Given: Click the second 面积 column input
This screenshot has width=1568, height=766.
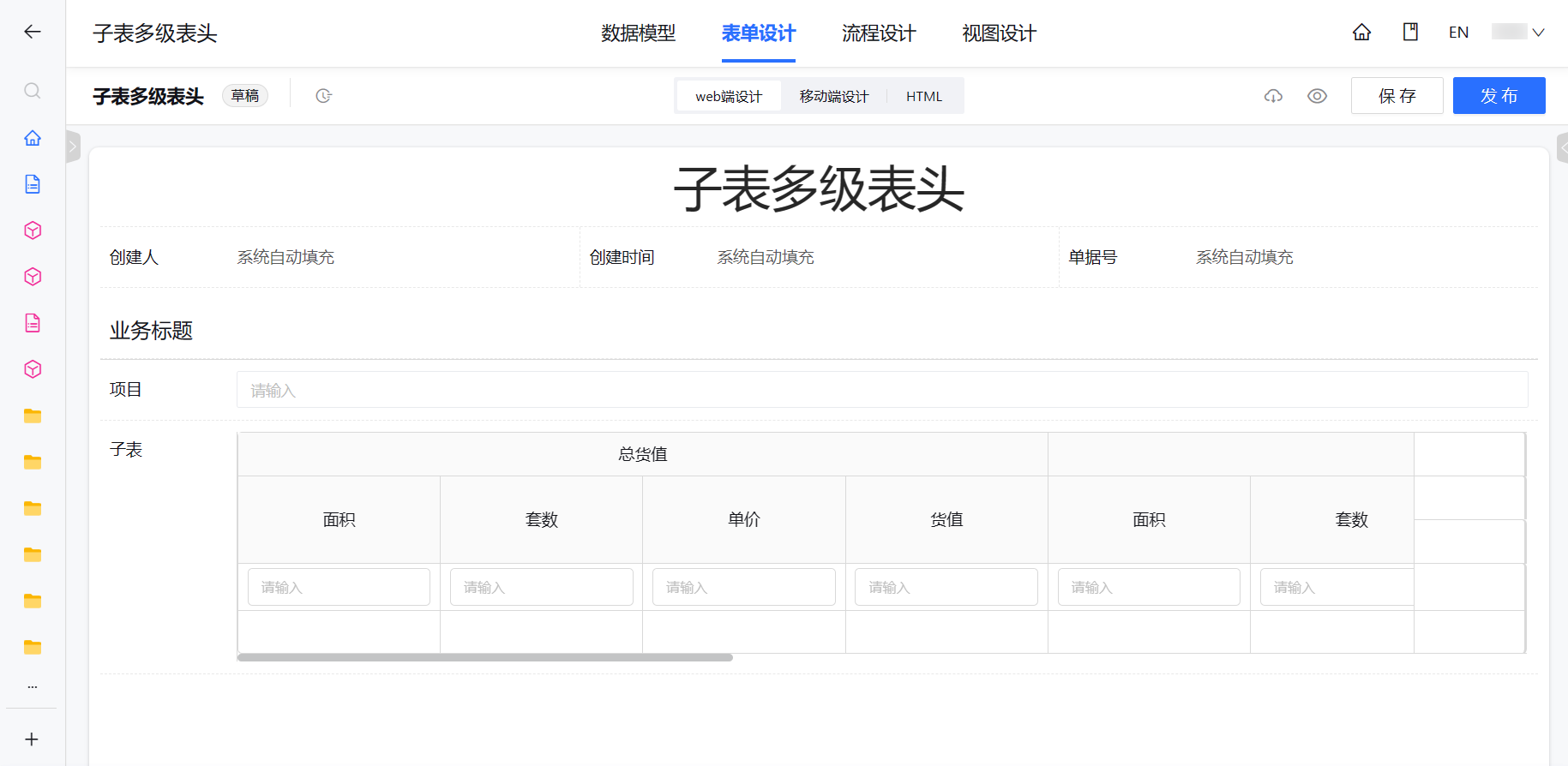Looking at the screenshot, I should coord(1149,587).
